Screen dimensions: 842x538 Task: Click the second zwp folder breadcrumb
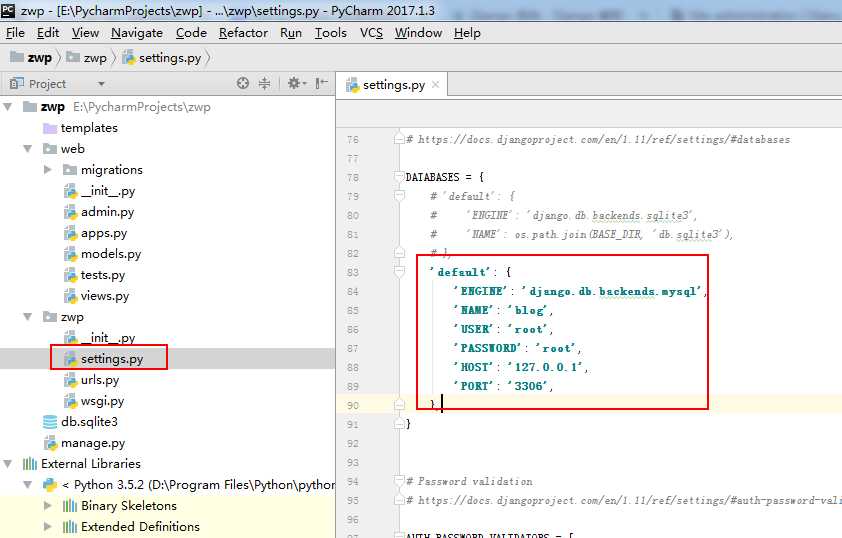(87, 57)
